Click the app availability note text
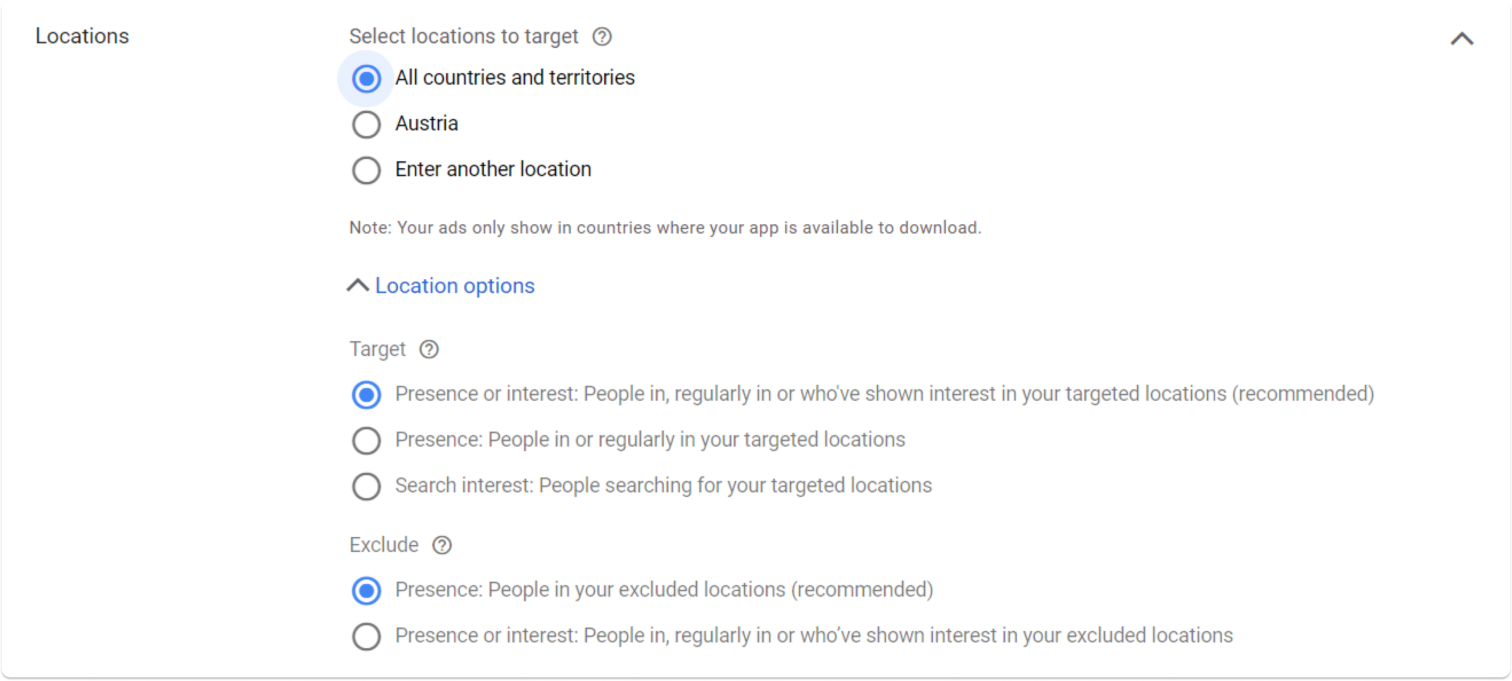The height and width of the screenshot is (681, 1512). pyautogui.click(x=665, y=227)
